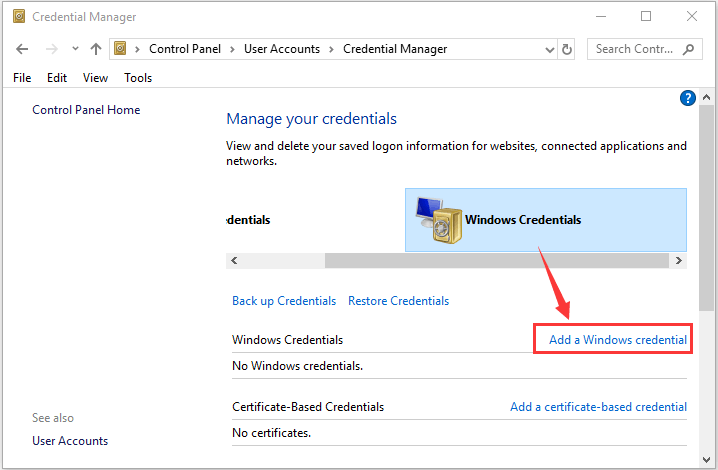
Task: Click the 'No certificates.' text
Action: (272, 433)
